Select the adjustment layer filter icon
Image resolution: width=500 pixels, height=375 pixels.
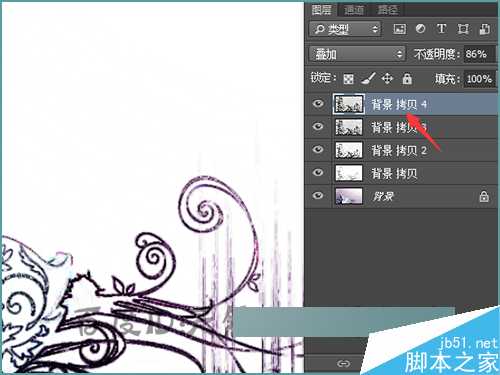pos(421,29)
